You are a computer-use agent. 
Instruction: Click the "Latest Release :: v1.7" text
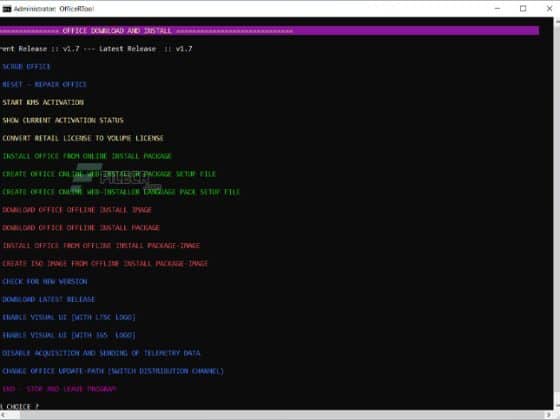click(x=146, y=49)
